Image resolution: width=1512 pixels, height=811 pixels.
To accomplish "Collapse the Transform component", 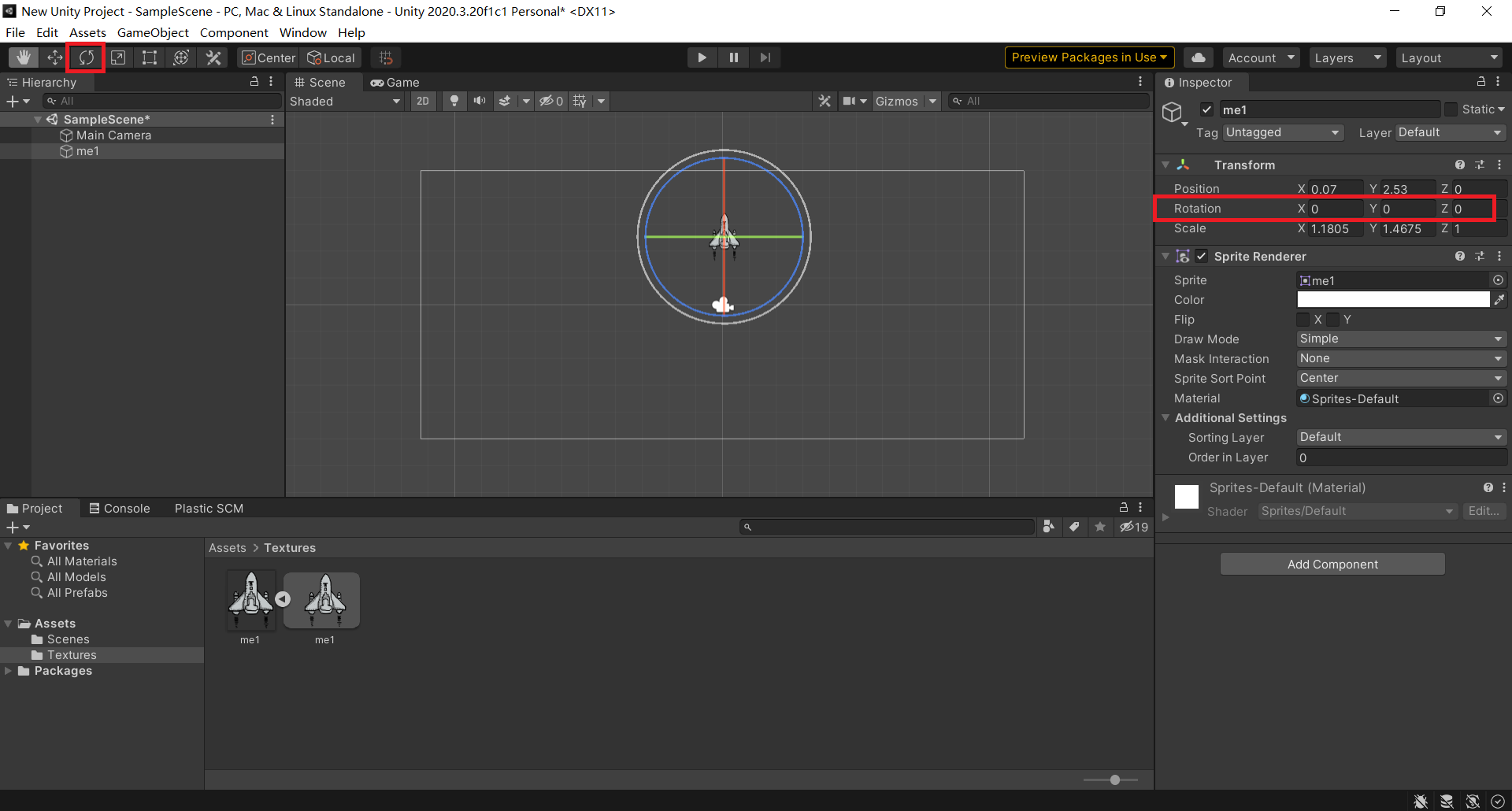I will (1165, 165).
